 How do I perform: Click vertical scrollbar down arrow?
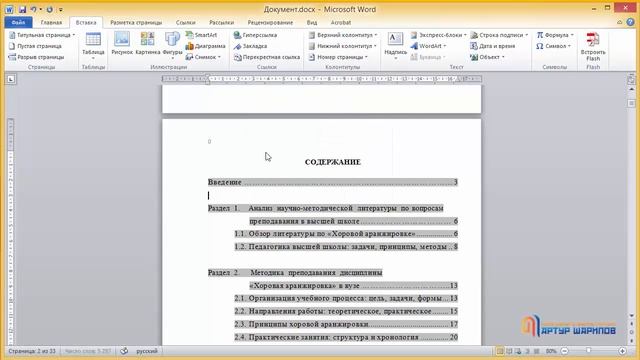click(631, 316)
